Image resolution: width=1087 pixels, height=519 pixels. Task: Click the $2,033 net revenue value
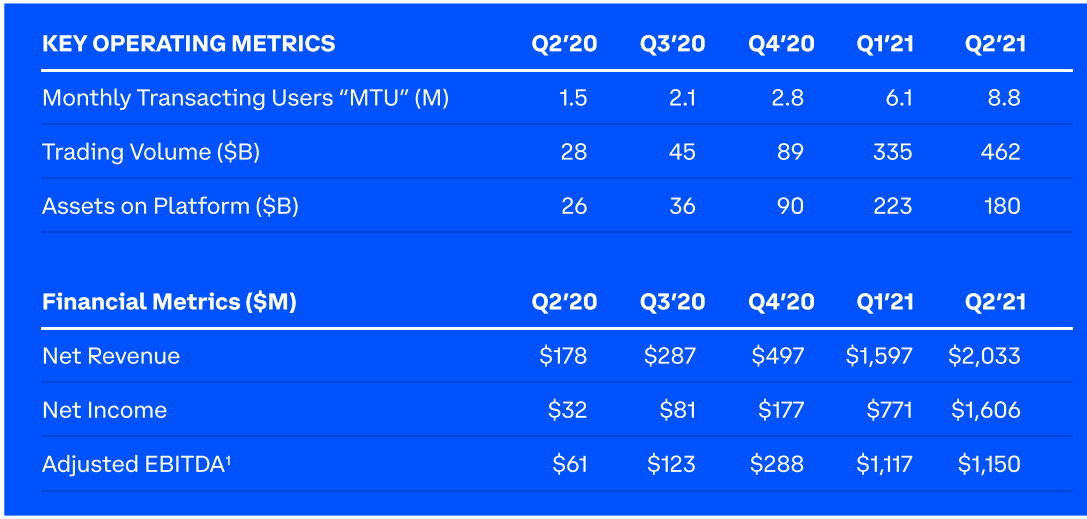[x=984, y=356]
